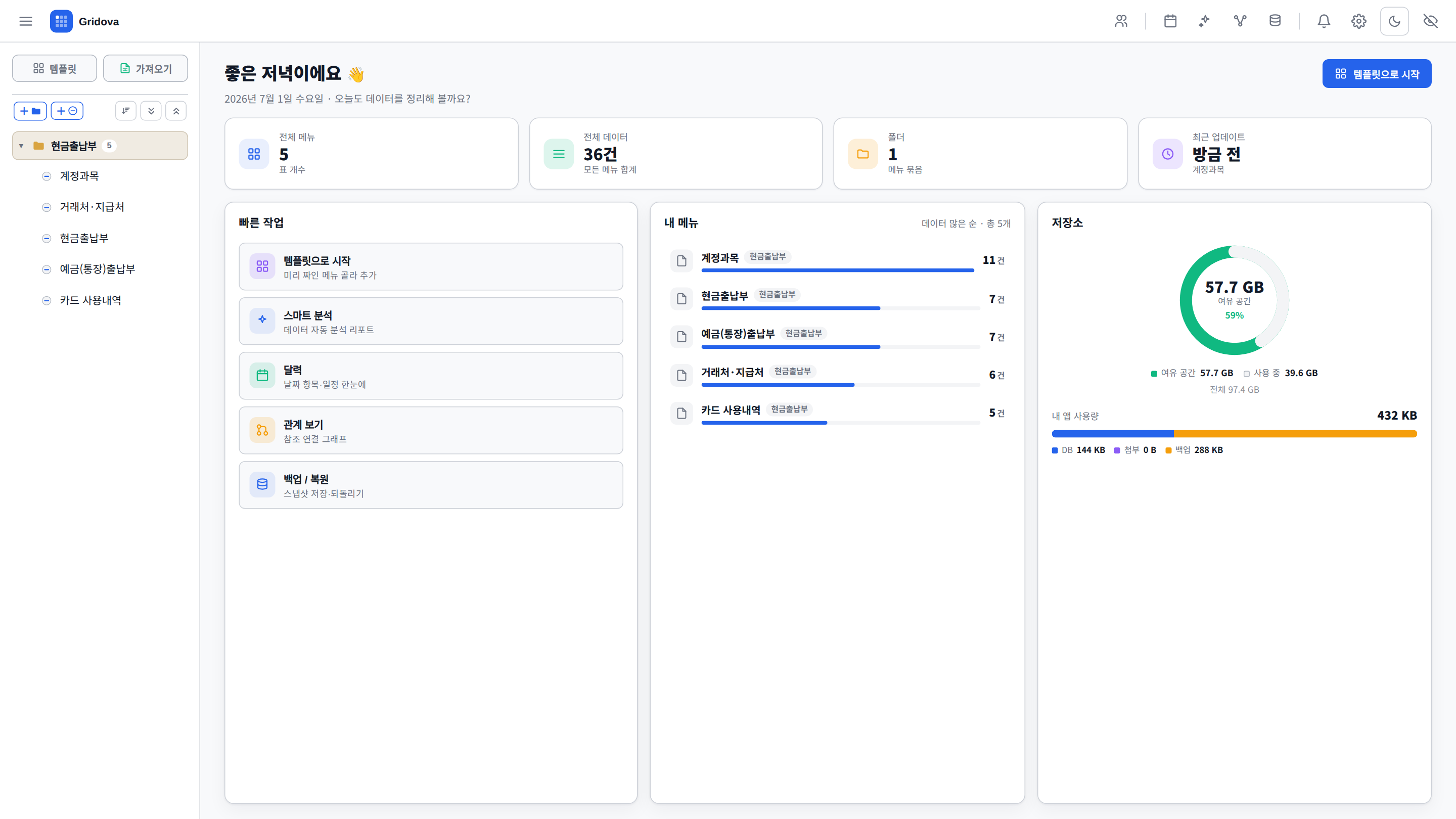Open 거래처·지급처 in 내 메뉴 list

837,375
